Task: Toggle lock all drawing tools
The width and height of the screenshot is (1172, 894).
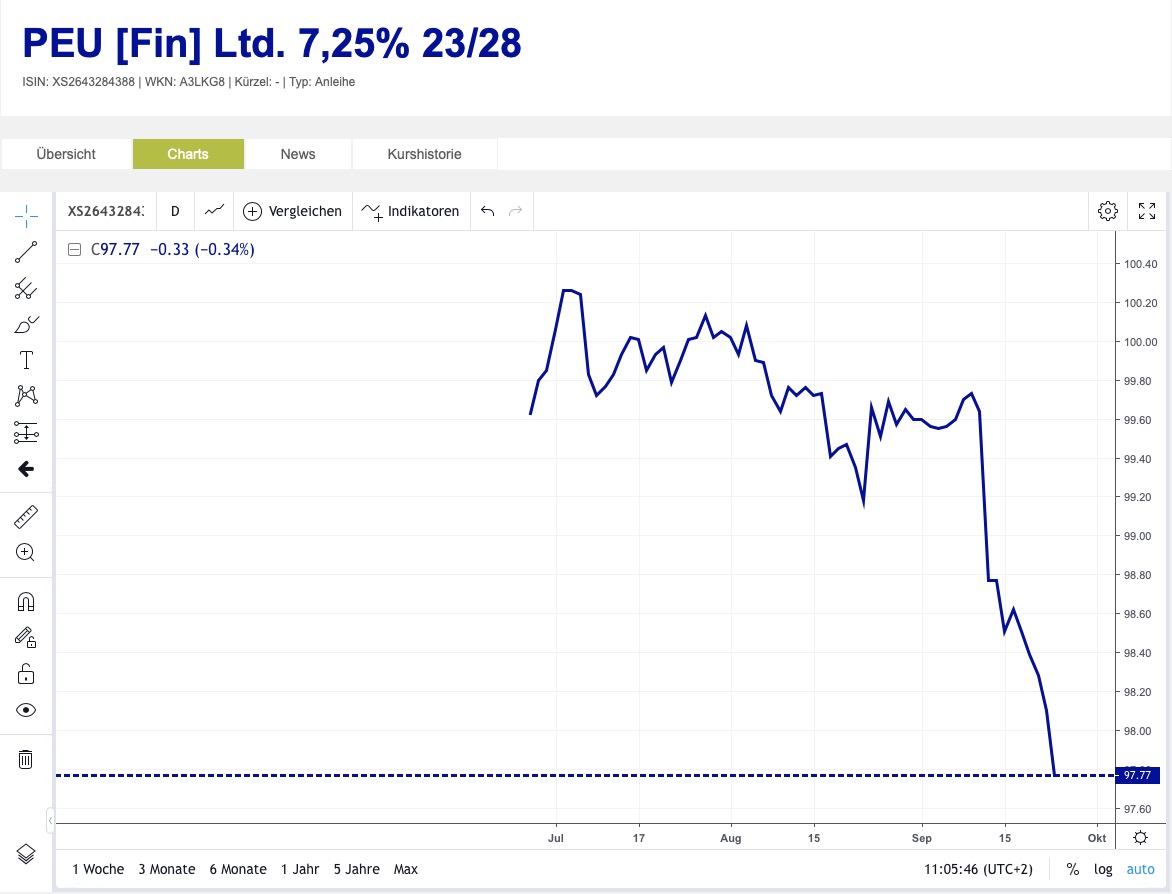Action: pyautogui.click(x=26, y=674)
